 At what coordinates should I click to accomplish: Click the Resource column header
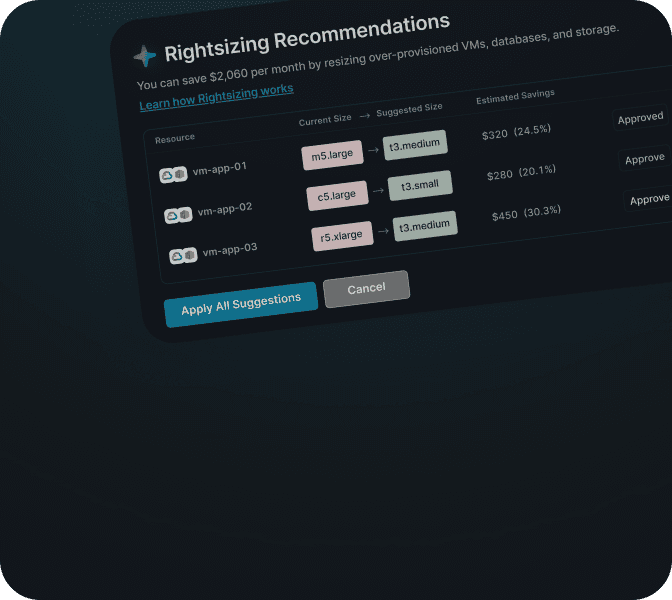pyautogui.click(x=174, y=138)
